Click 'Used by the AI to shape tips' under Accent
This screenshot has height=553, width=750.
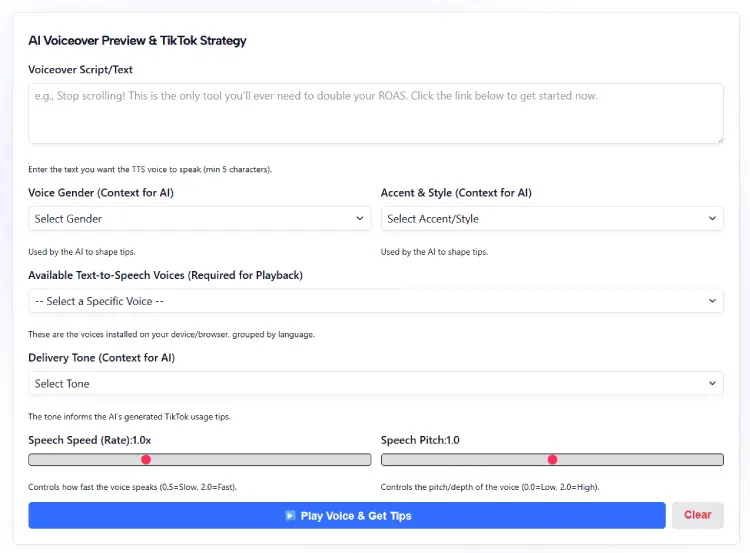(x=434, y=252)
